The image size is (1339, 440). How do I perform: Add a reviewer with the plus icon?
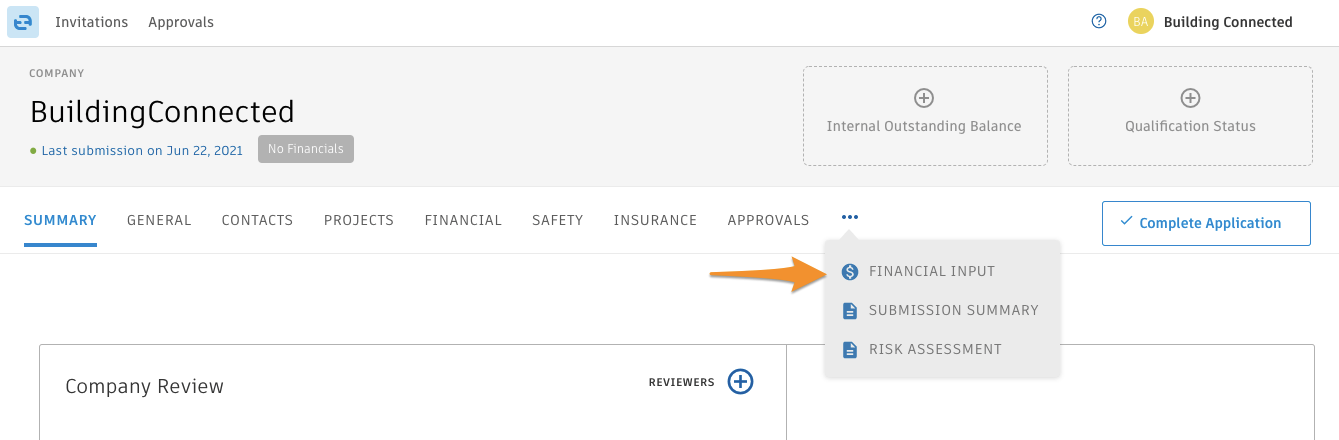coord(740,381)
